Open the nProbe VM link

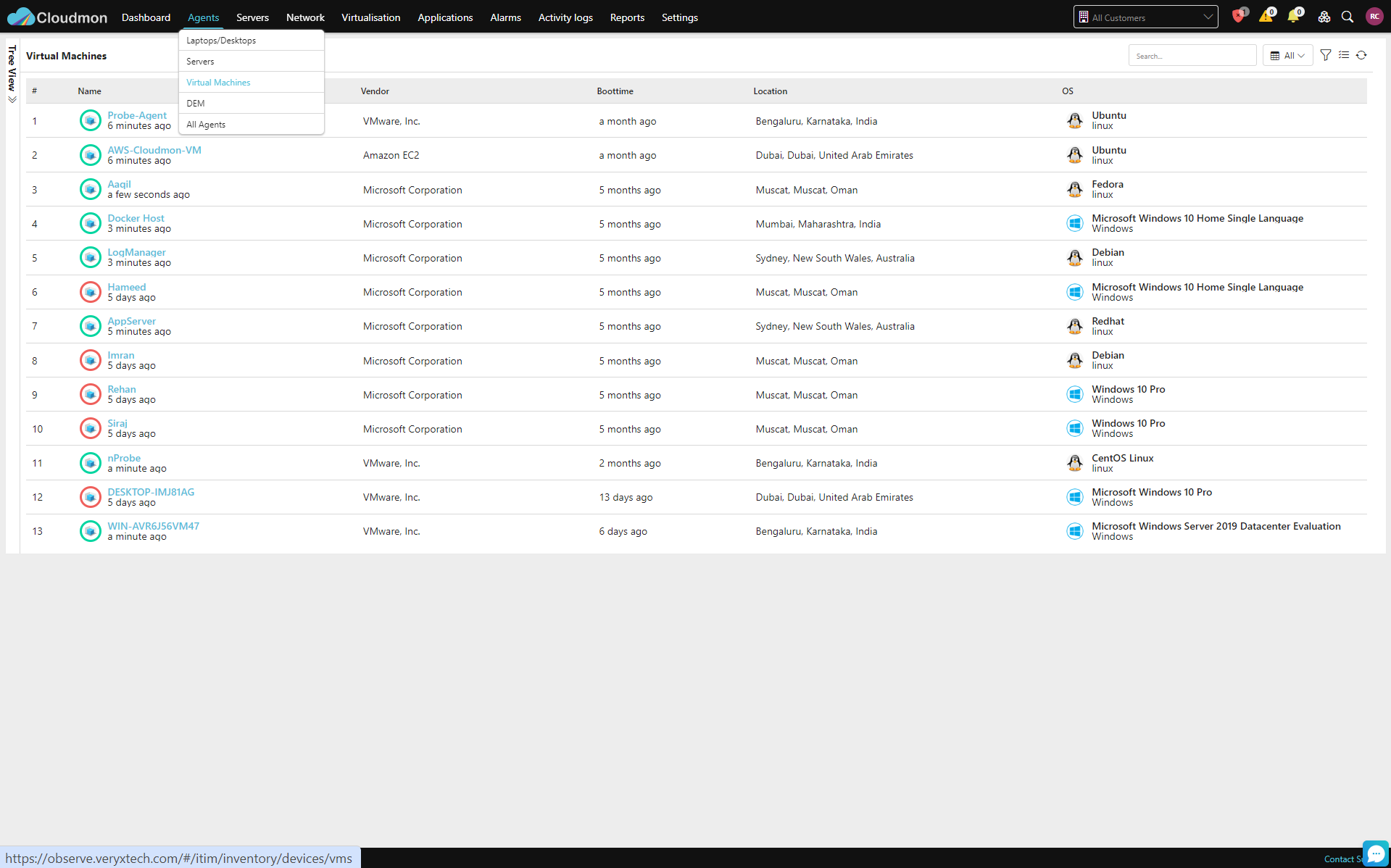coord(124,458)
